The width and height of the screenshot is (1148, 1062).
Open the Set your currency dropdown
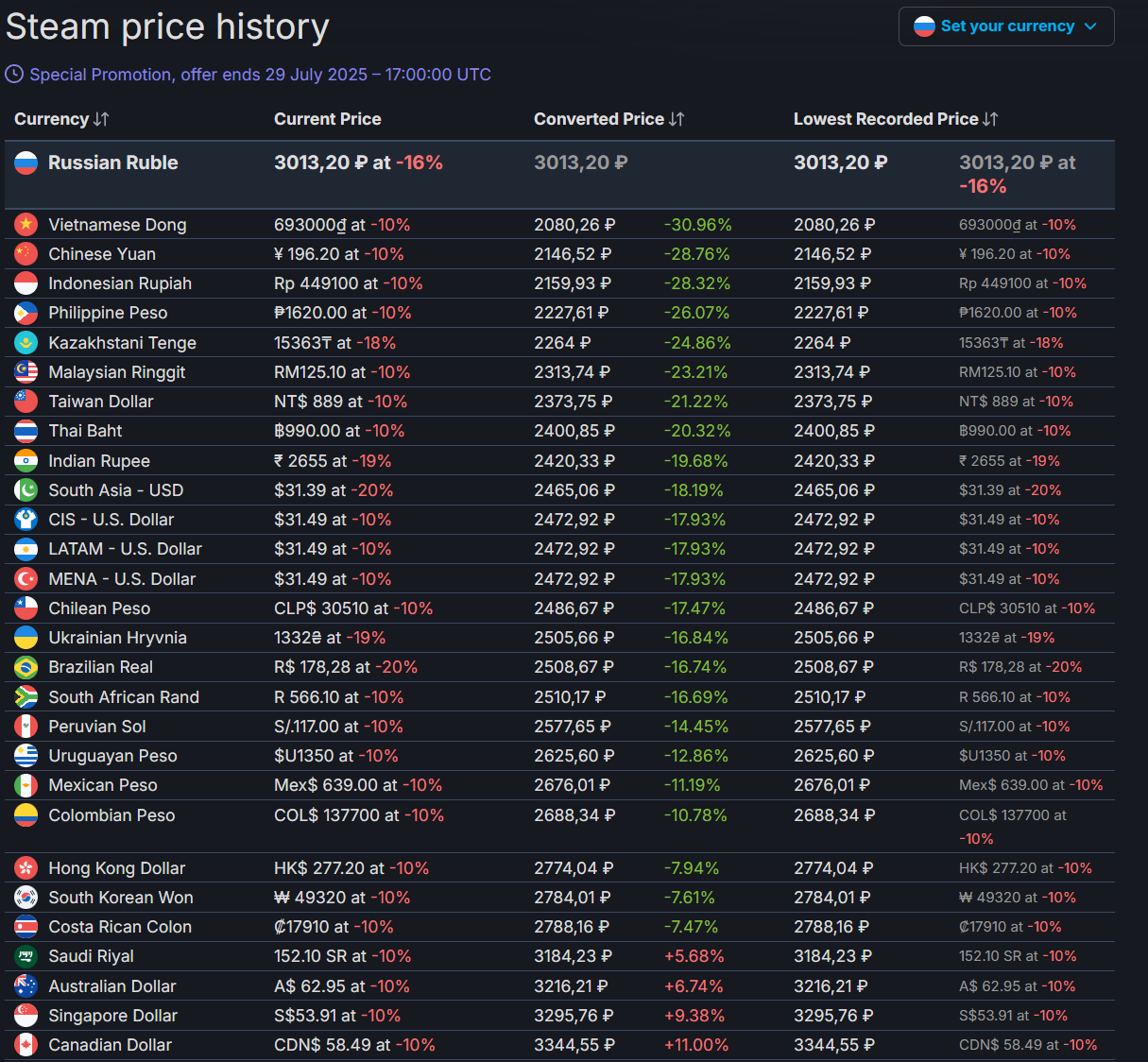(1006, 26)
